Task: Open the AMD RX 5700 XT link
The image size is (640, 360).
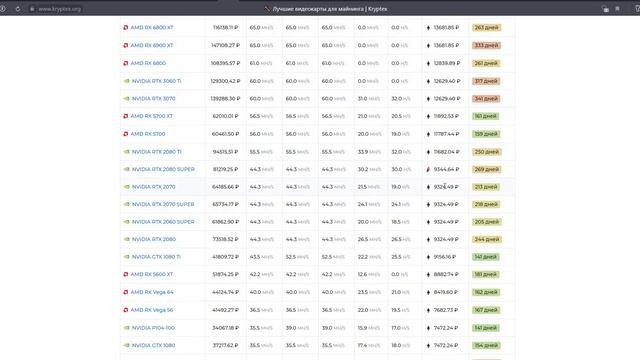Action: tap(151, 116)
